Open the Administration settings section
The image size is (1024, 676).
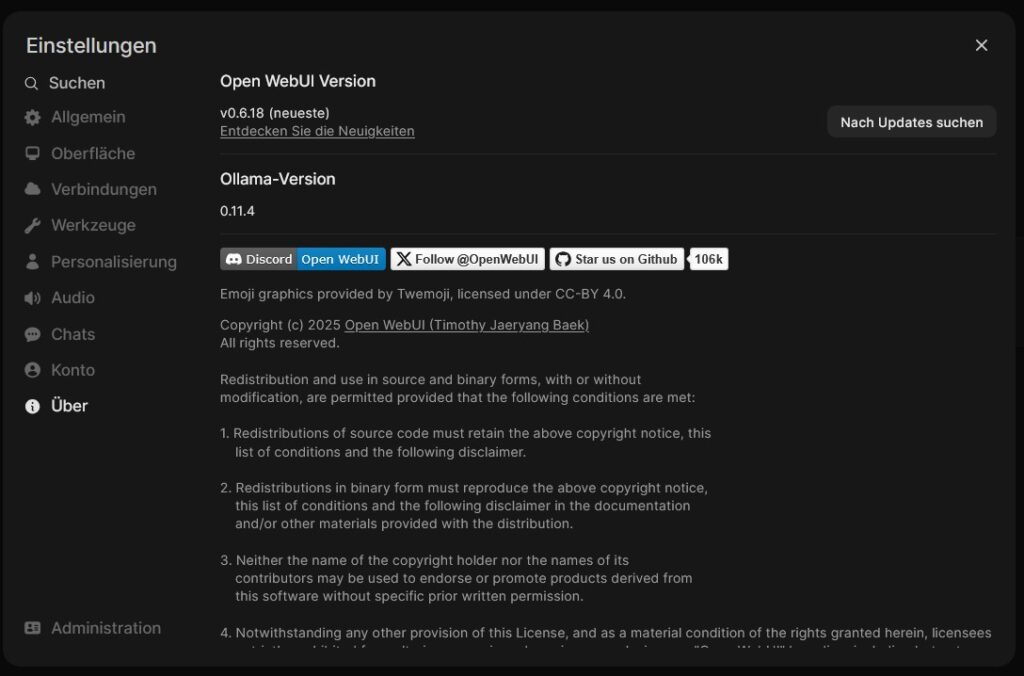[105, 628]
